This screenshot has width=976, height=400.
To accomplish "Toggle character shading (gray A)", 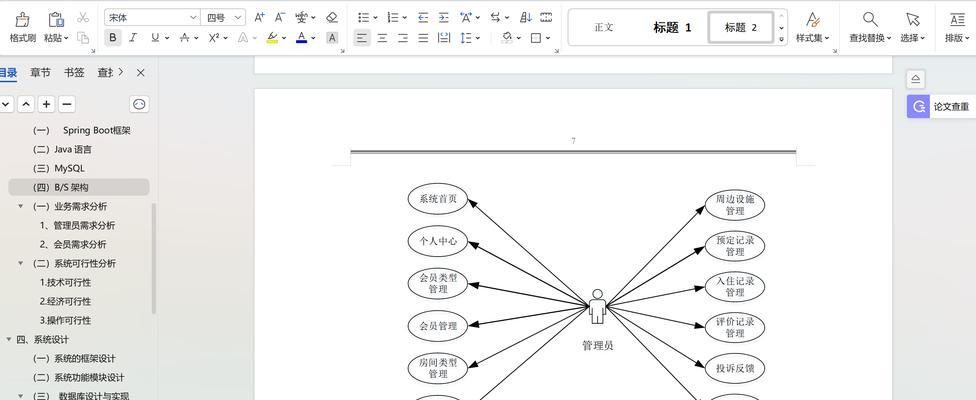I will [332, 38].
